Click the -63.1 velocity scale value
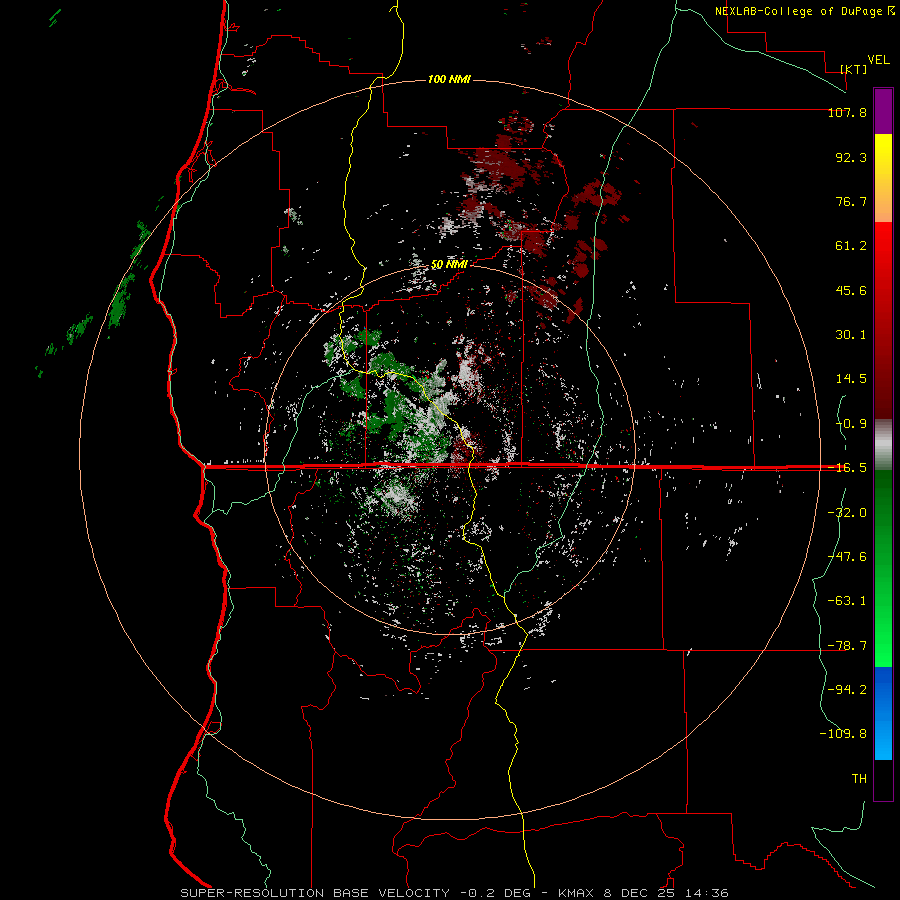Screen dimensions: 900x900 [847, 601]
